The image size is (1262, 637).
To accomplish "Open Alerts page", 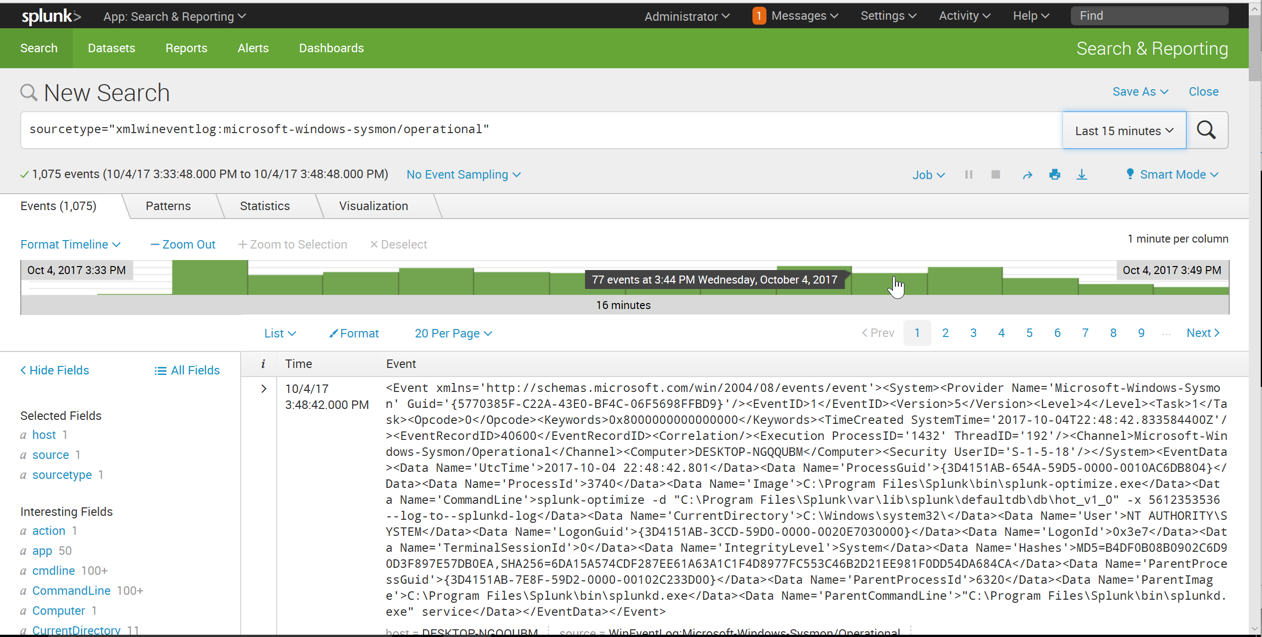I will (253, 48).
